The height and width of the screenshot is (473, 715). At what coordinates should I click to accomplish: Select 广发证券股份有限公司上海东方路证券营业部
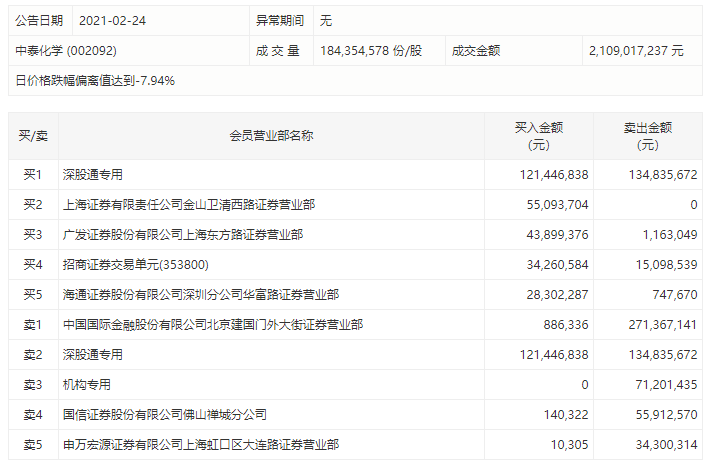pyautogui.click(x=183, y=235)
